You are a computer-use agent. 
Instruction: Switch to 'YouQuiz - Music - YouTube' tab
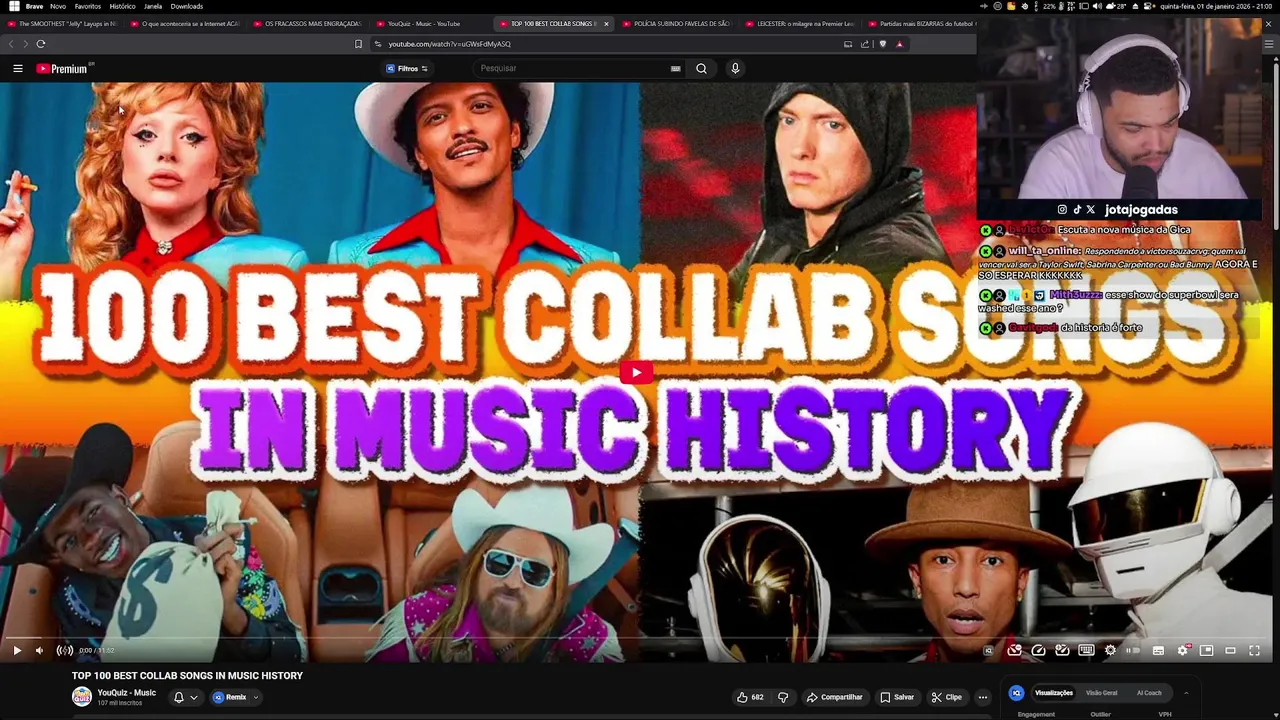click(x=430, y=23)
